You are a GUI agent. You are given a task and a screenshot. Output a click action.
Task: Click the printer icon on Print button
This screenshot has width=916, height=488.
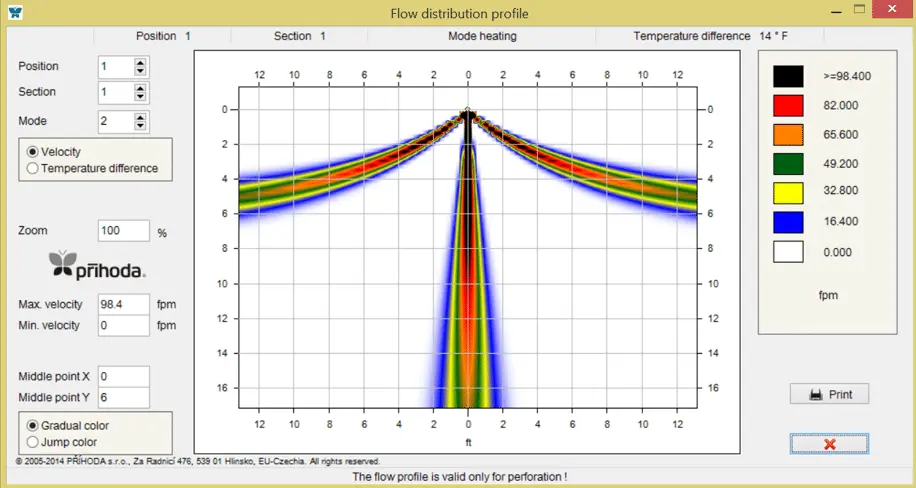[816, 395]
